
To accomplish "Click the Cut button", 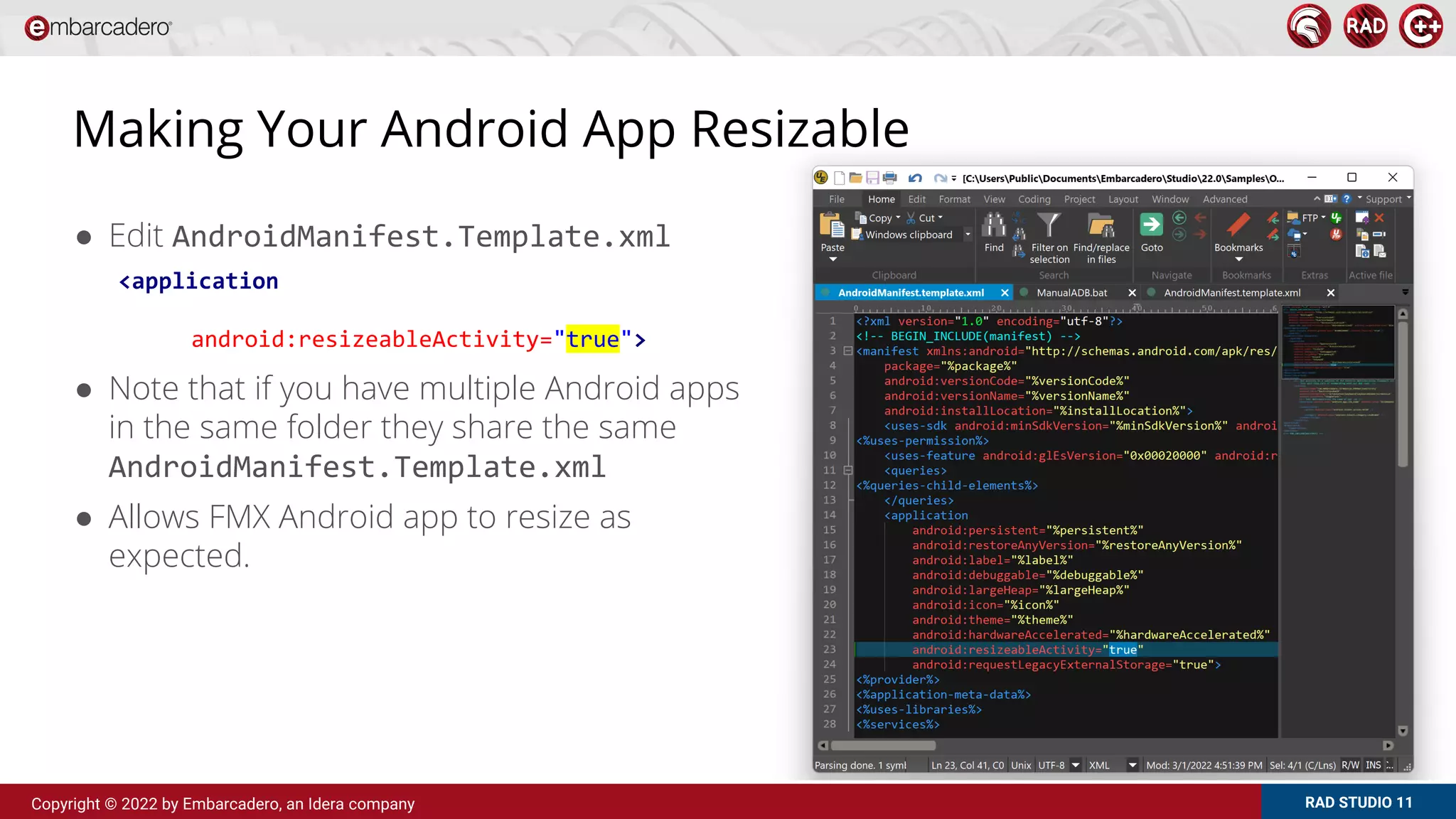I will (x=925, y=218).
